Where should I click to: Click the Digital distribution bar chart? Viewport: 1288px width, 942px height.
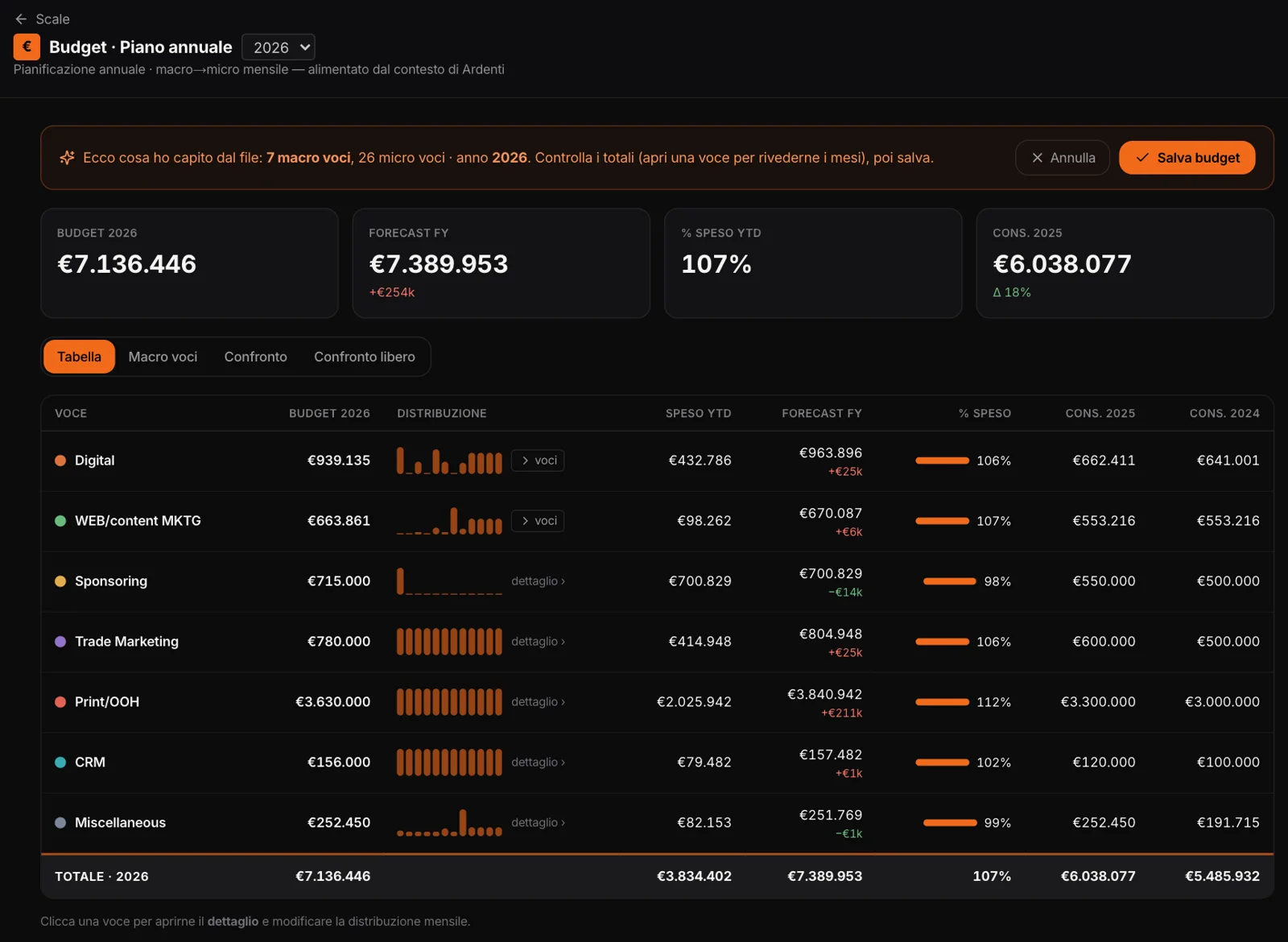[449, 461]
